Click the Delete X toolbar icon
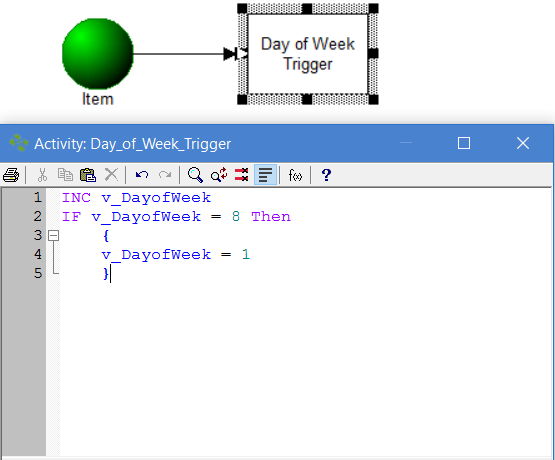Screen dimensions: 555x460 click(x=111, y=175)
